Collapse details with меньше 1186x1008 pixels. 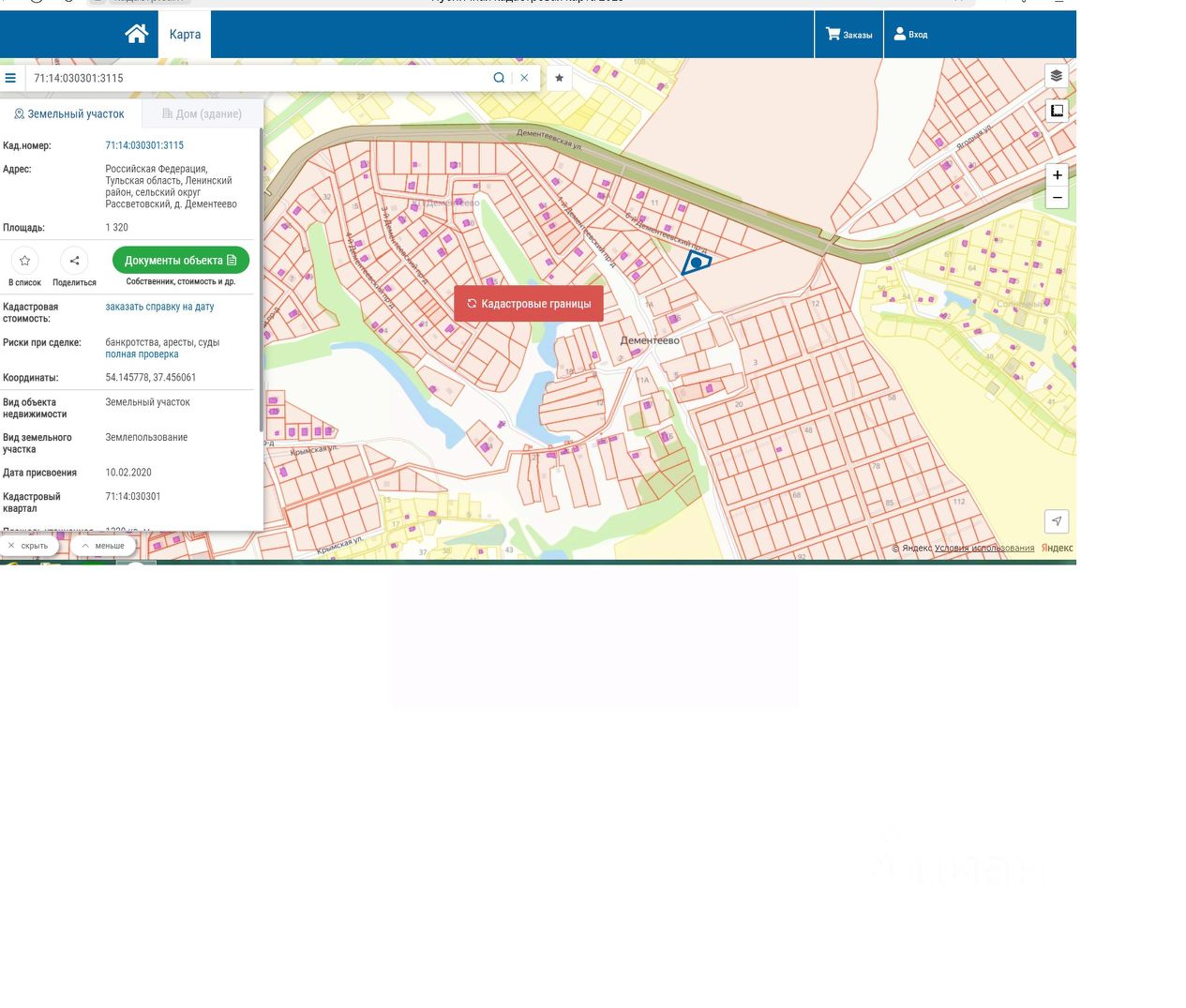(103, 546)
